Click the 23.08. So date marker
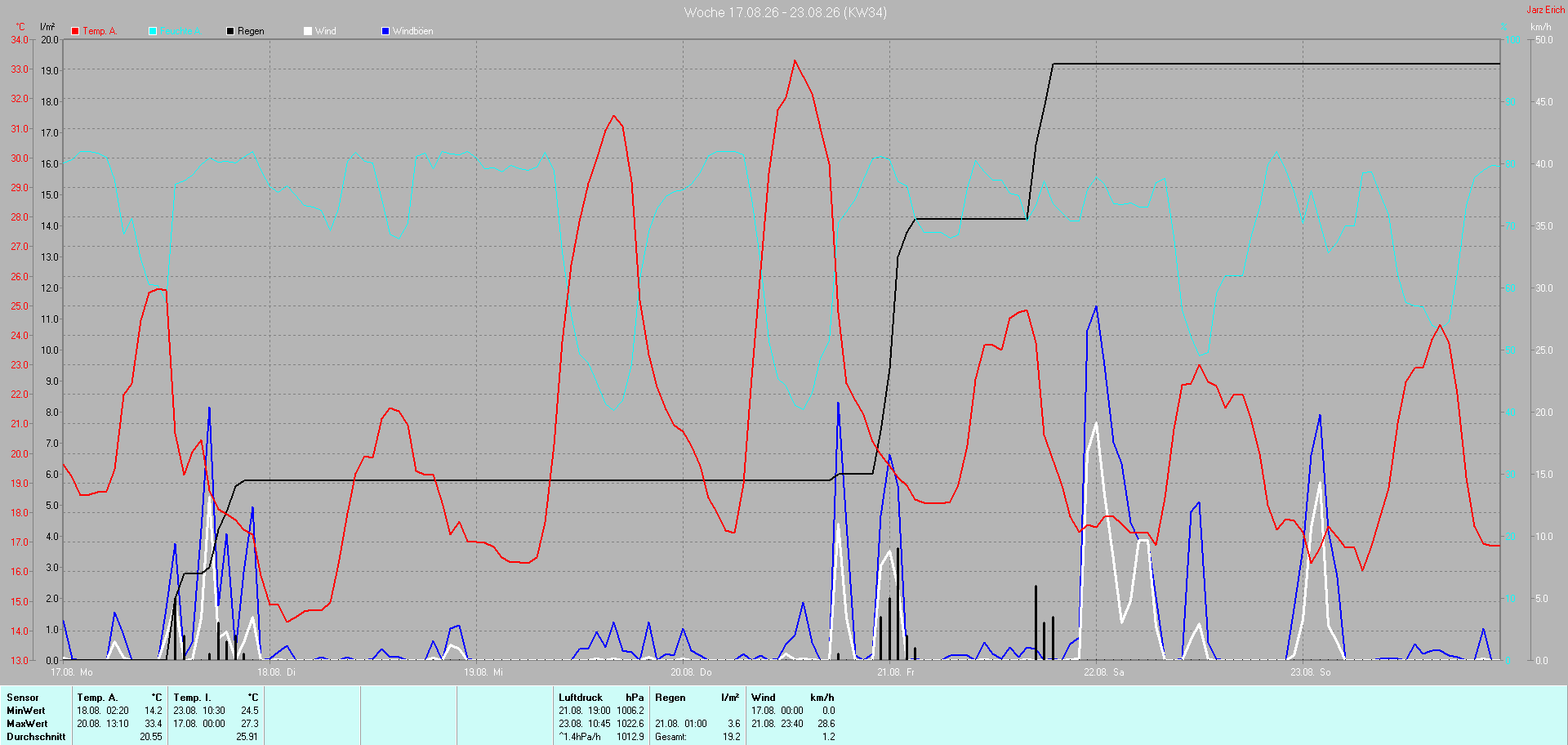The width and height of the screenshot is (1568, 745). click(1310, 672)
